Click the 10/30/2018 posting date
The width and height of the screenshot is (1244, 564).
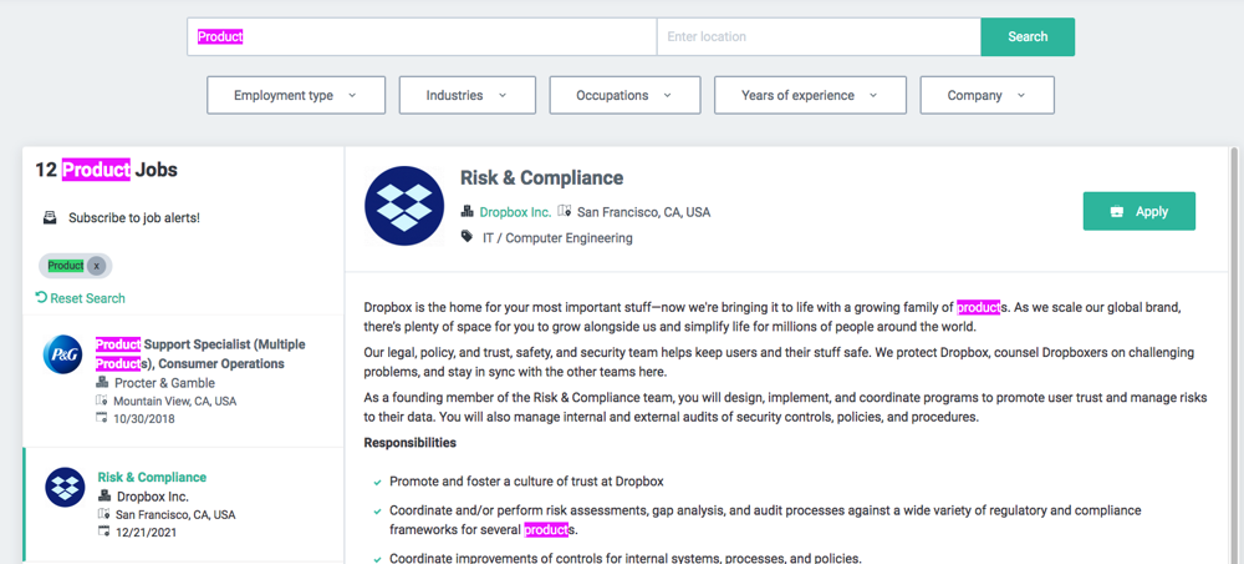pyautogui.click(x=144, y=419)
